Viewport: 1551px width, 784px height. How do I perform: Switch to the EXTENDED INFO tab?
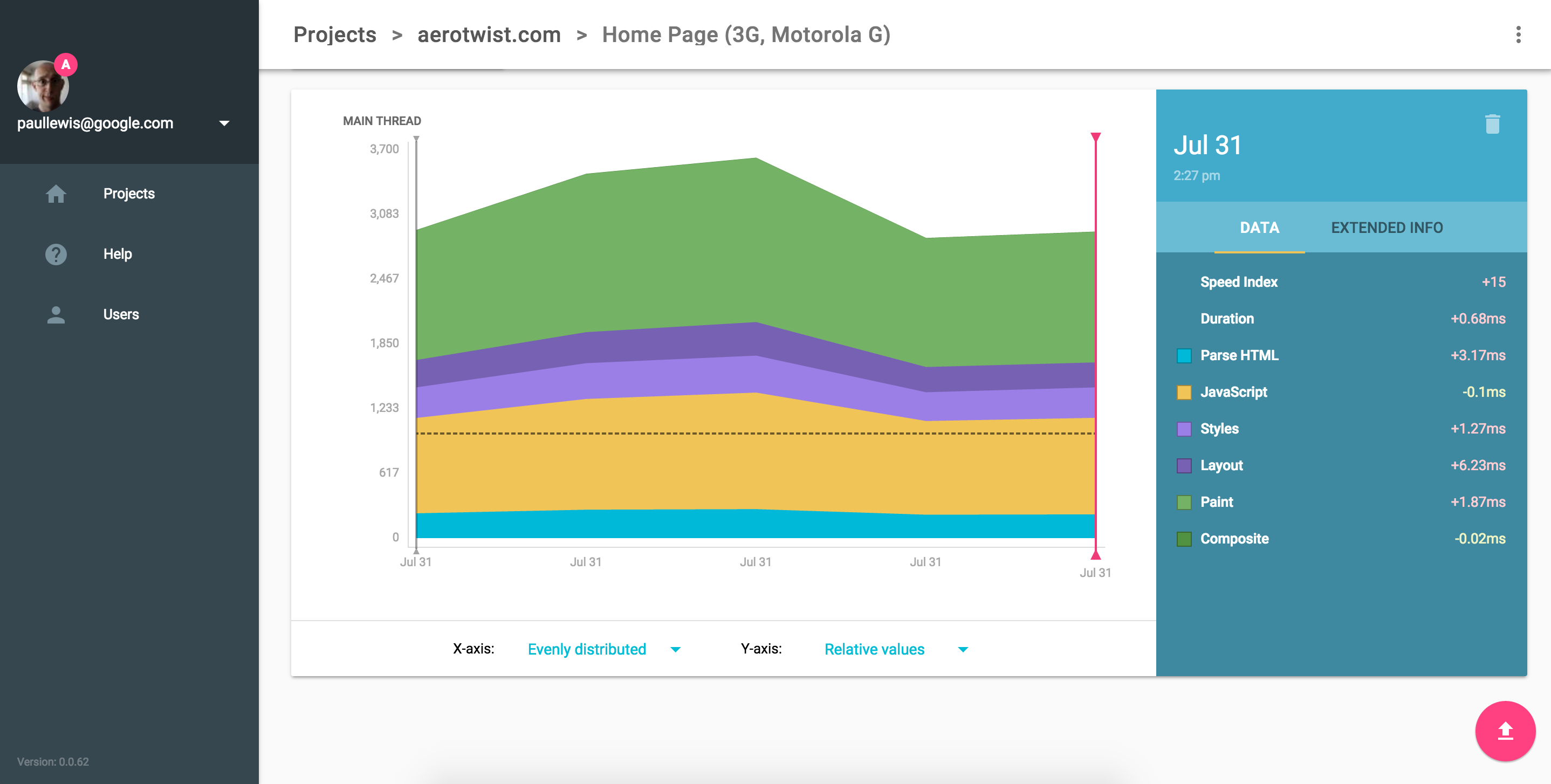click(x=1387, y=228)
